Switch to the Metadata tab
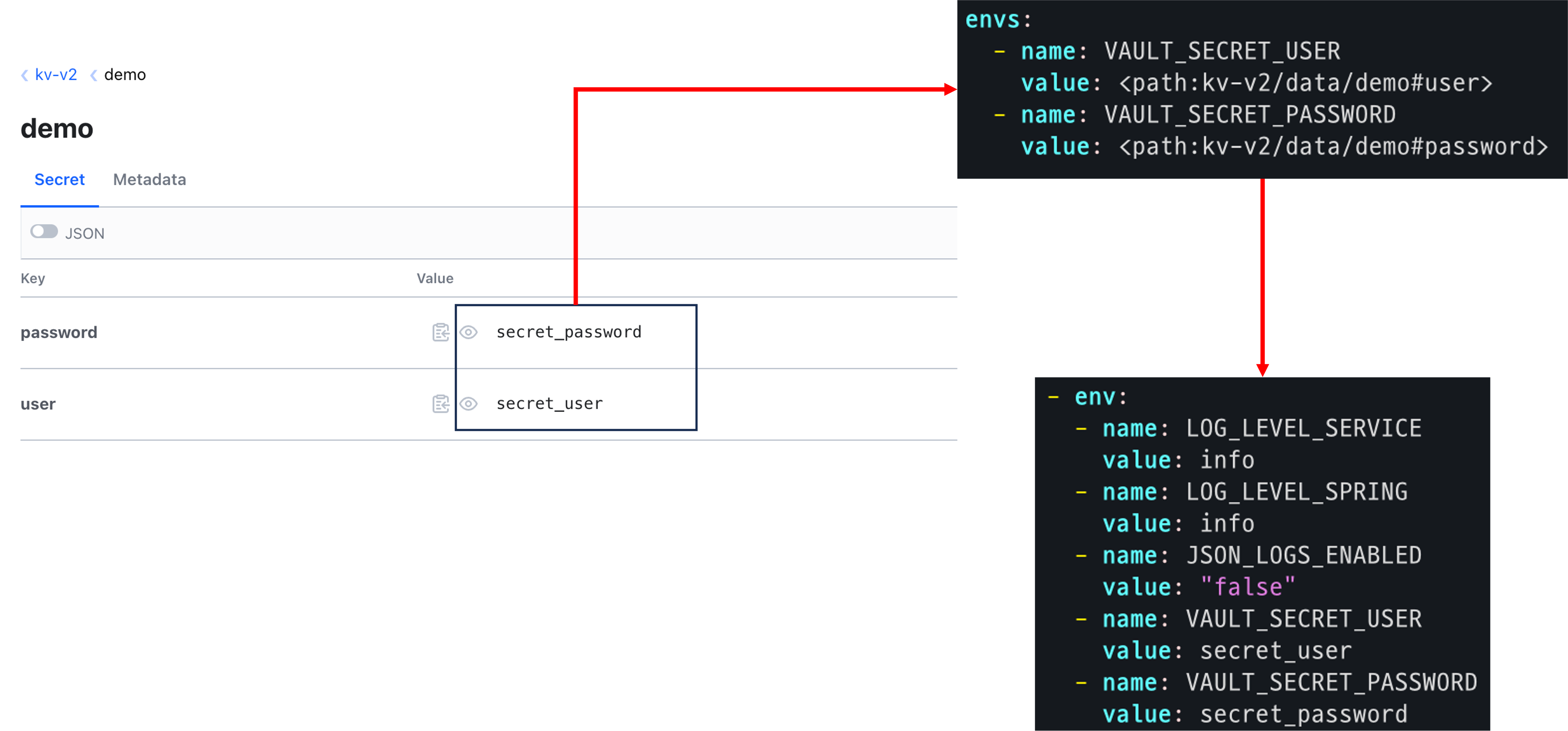This screenshot has width=1568, height=731. click(149, 179)
